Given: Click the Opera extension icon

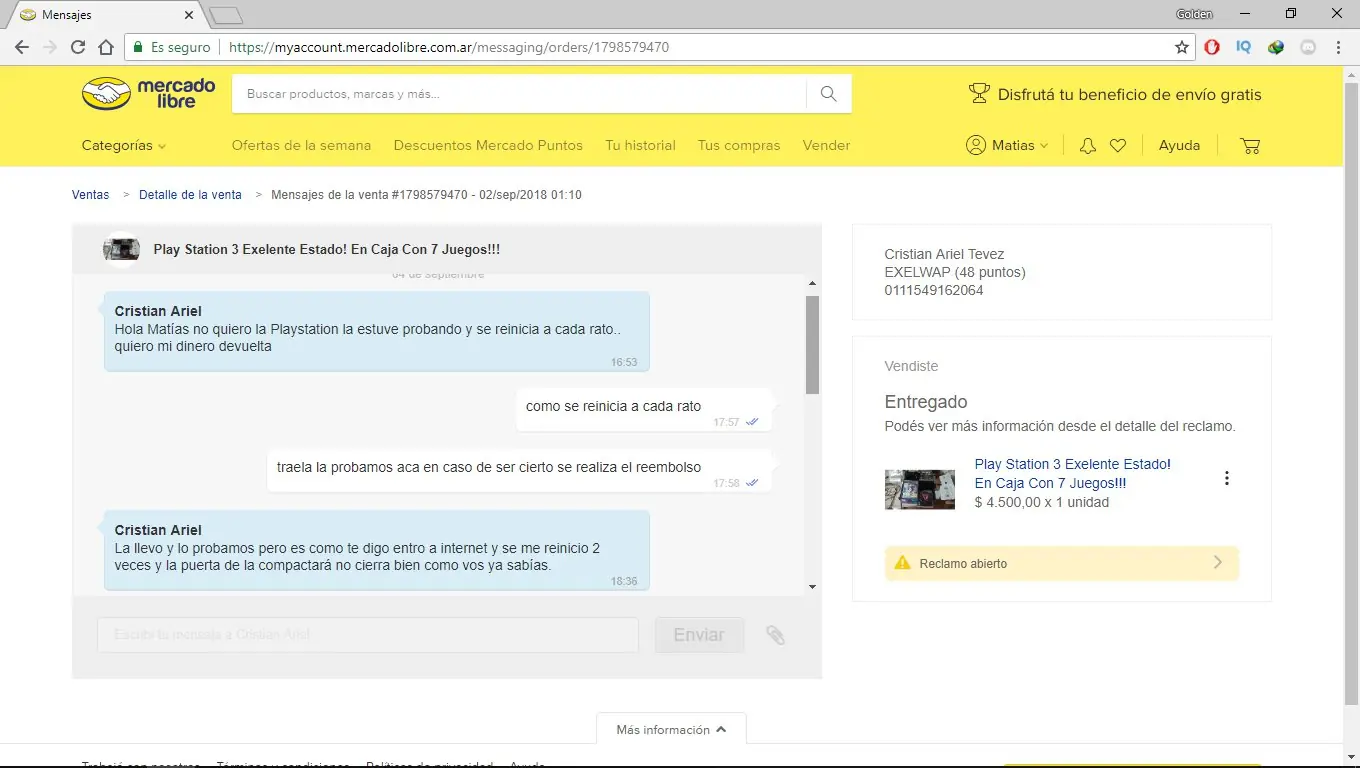Looking at the screenshot, I should (1212, 47).
